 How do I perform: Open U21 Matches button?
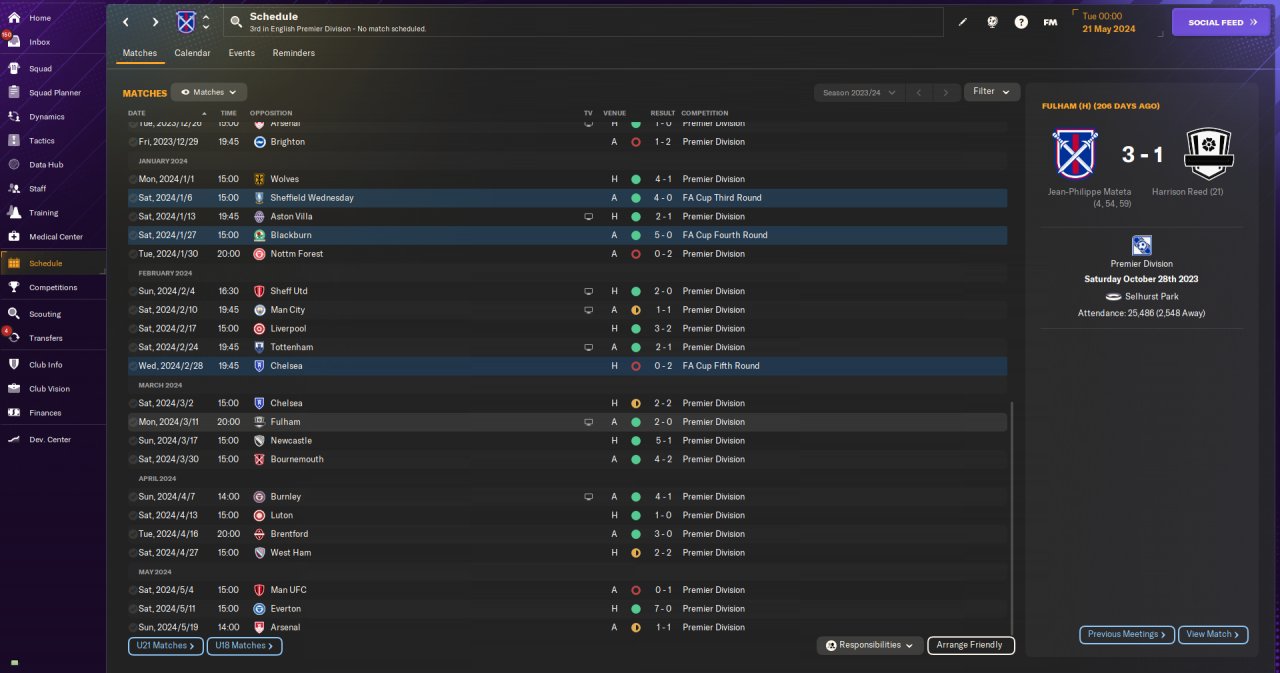pos(165,646)
